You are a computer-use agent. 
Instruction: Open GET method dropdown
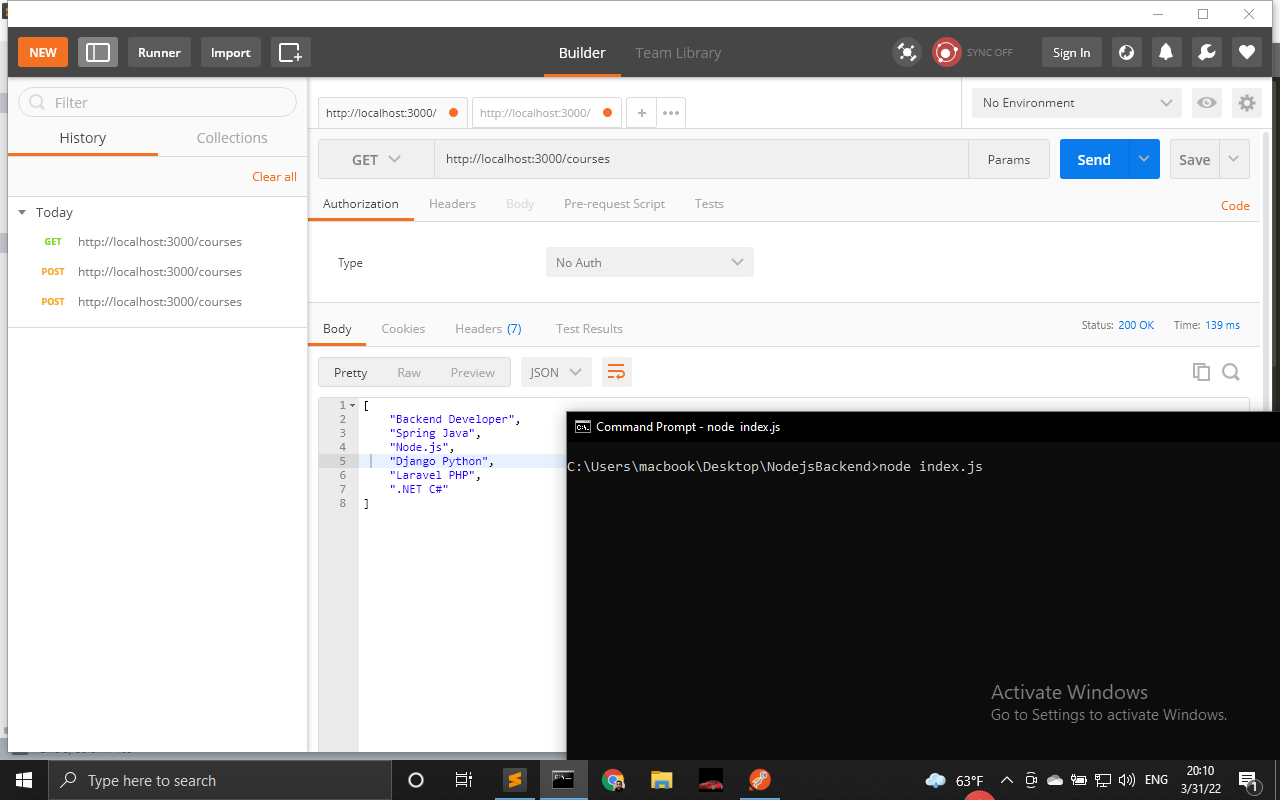376,159
